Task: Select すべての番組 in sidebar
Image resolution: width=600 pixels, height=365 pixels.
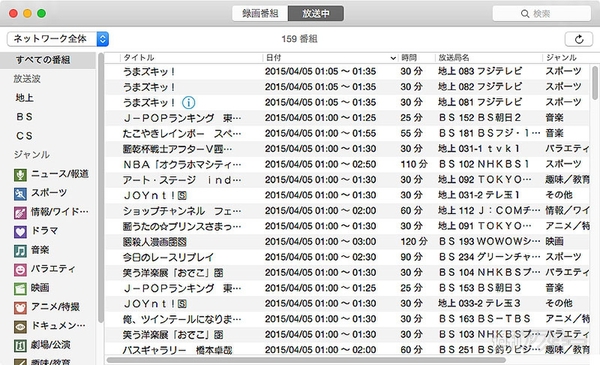Action: [x=47, y=60]
